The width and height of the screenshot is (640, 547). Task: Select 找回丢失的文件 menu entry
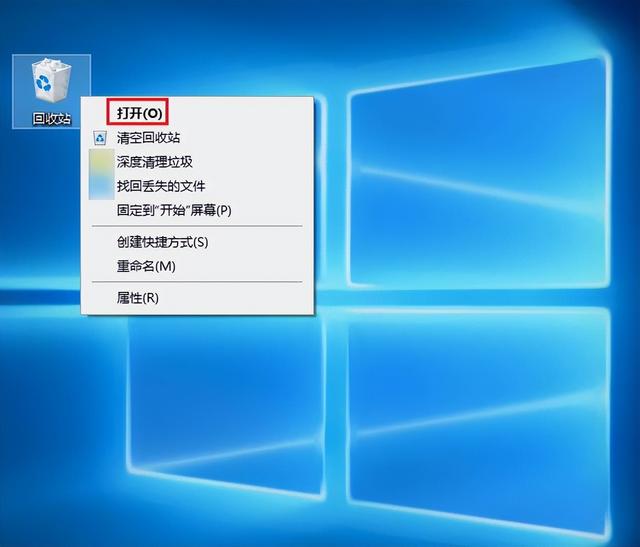[198, 186]
